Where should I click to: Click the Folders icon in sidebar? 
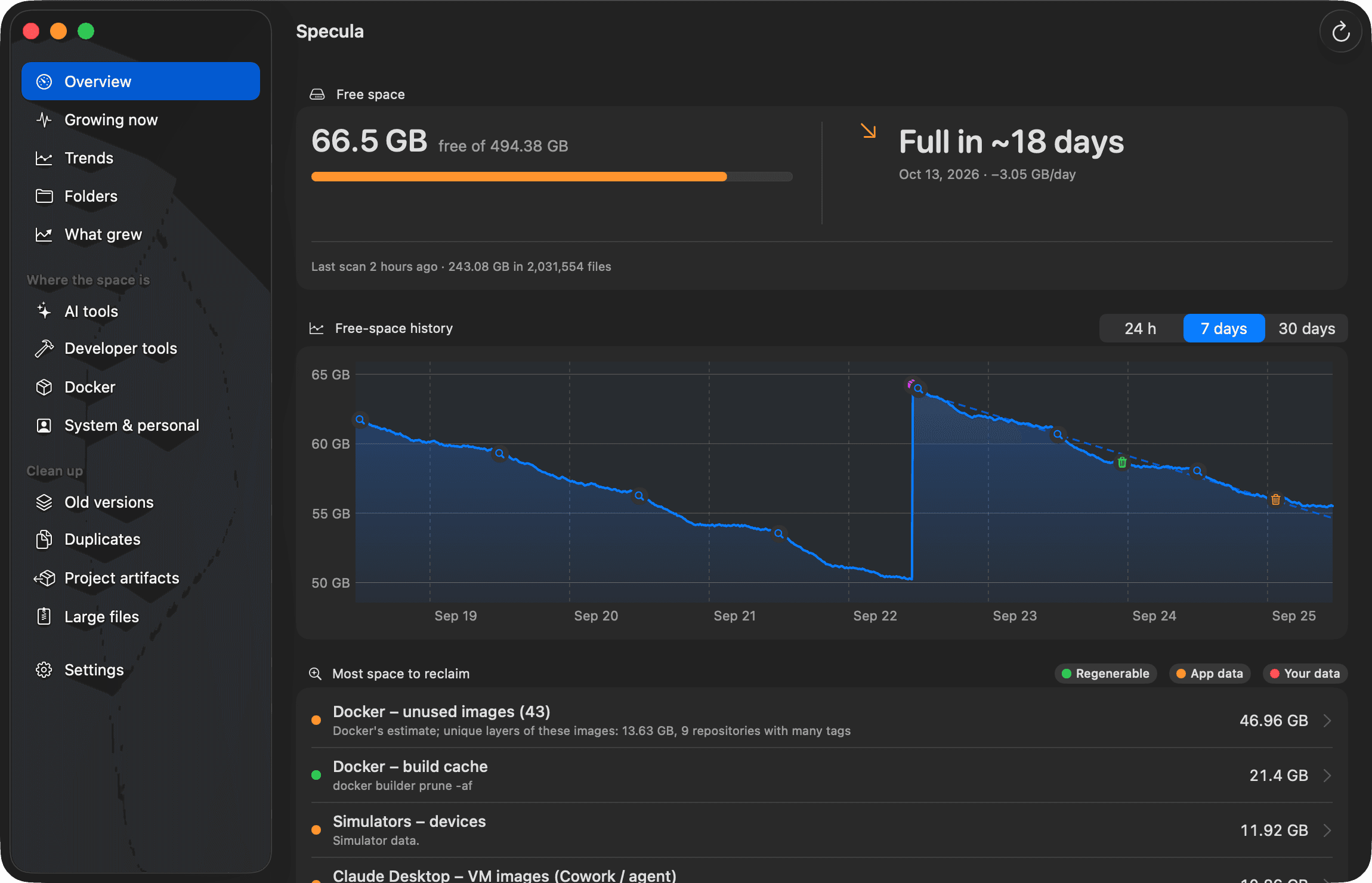tap(44, 196)
